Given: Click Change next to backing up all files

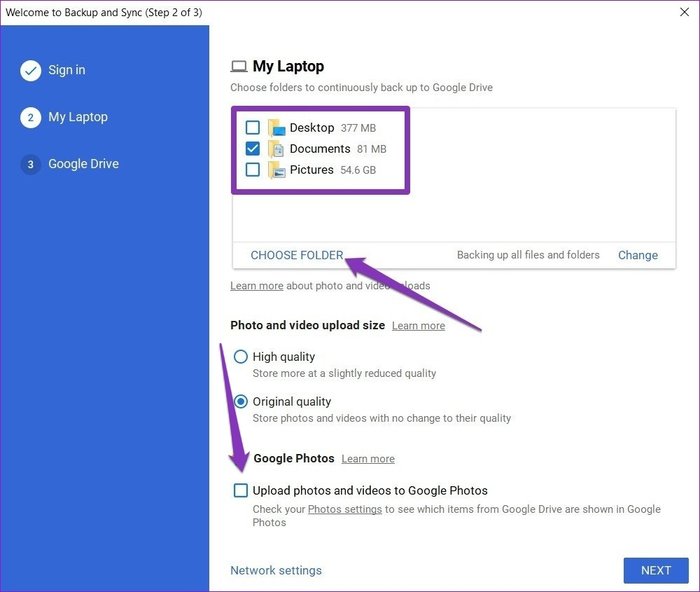Looking at the screenshot, I should click(x=638, y=255).
